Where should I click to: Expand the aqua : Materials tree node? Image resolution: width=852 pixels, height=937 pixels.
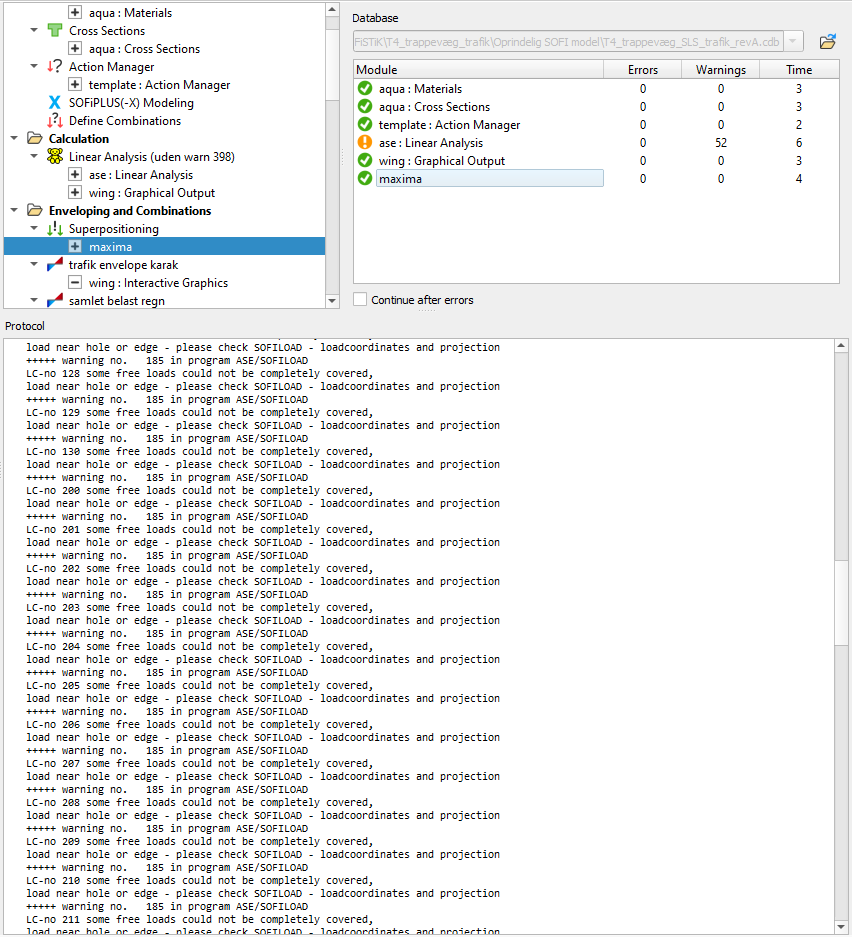click(x=75, y=13)
